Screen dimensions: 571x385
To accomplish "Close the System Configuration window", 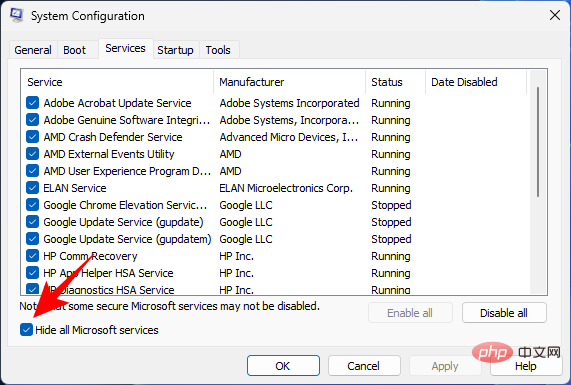I will click(555, 15).
